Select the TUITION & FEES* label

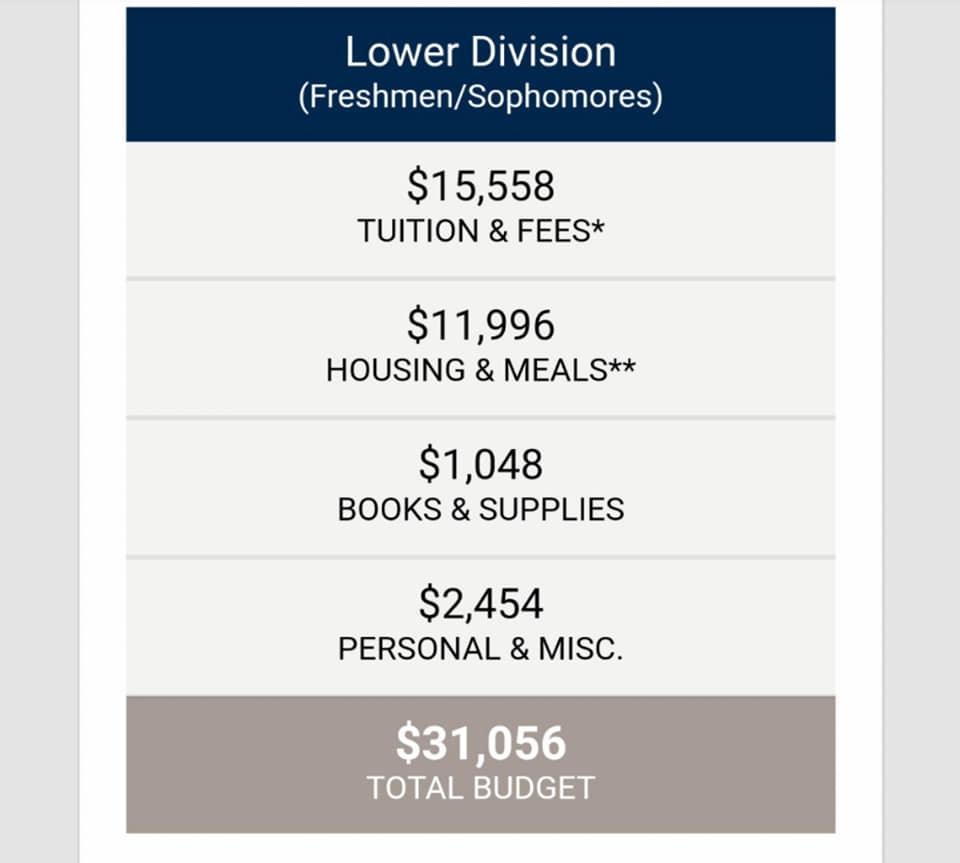[x=481, y=231]
